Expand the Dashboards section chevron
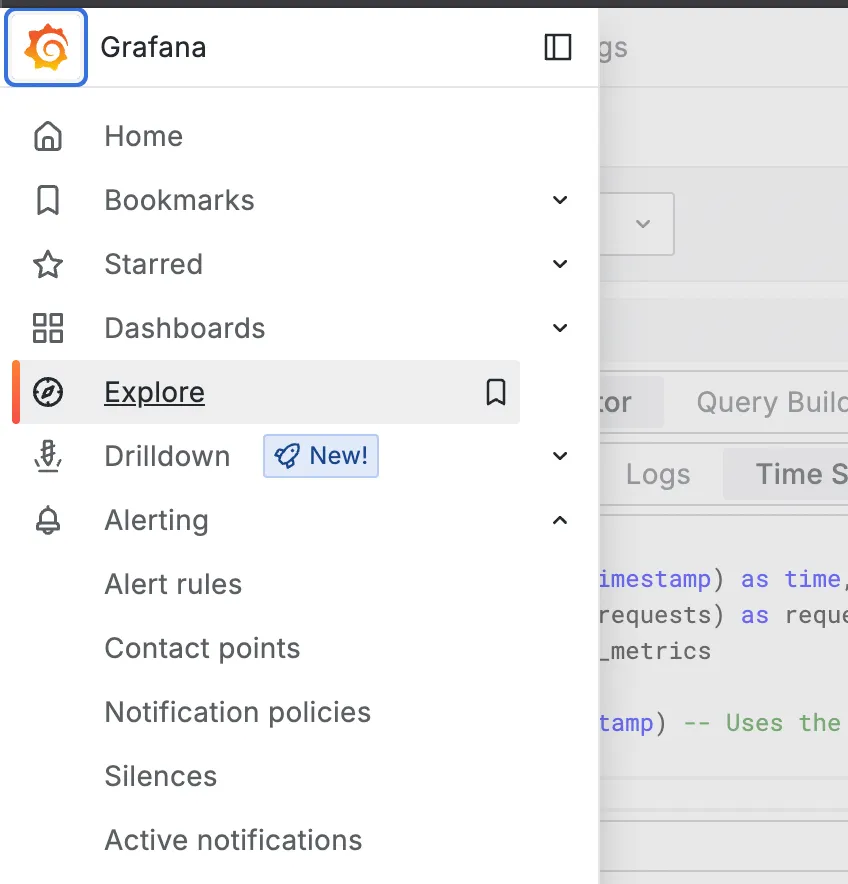Screen dimensions: 848x884 coord(560,328)
